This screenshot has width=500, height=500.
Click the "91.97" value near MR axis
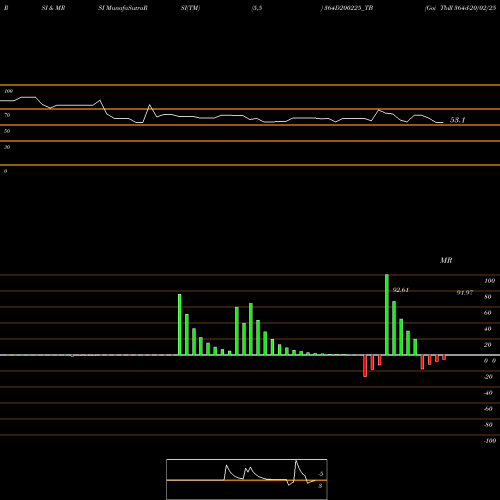[x=465, y=293]
